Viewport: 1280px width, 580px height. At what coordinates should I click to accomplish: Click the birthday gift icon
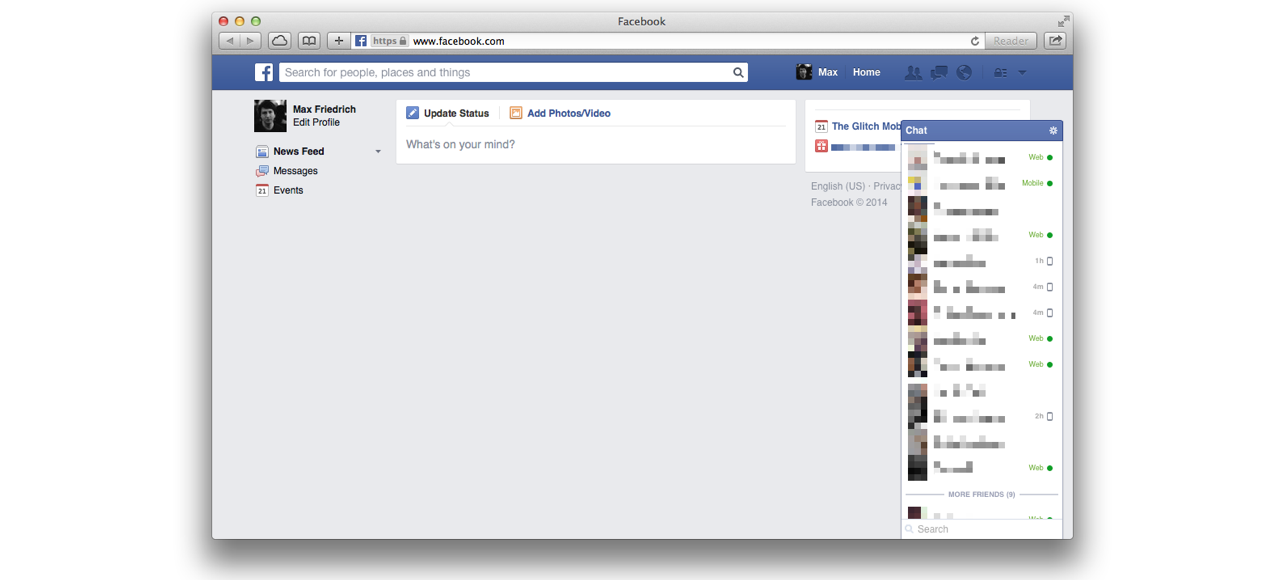pos(821,146)
